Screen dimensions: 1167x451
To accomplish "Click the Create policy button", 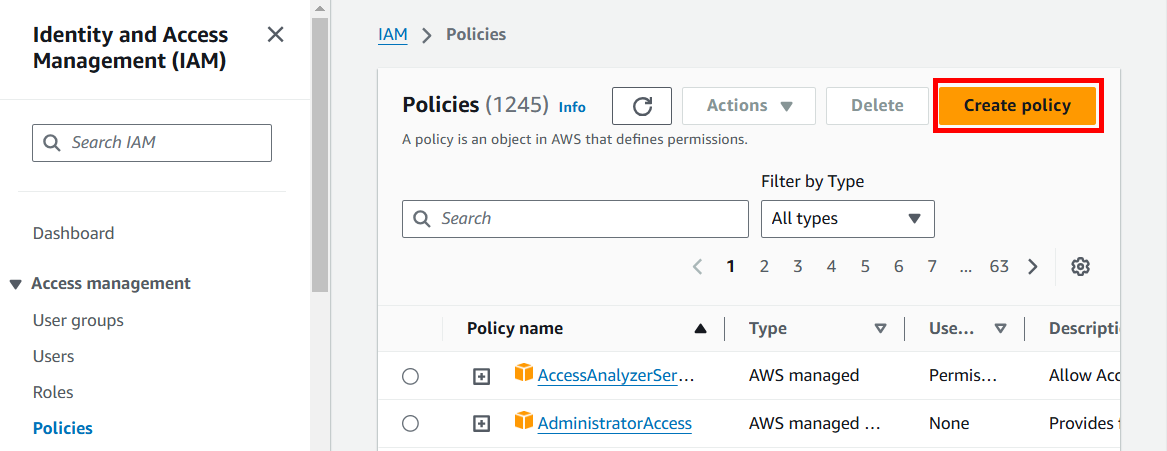I will click(x=1017, y=106).
